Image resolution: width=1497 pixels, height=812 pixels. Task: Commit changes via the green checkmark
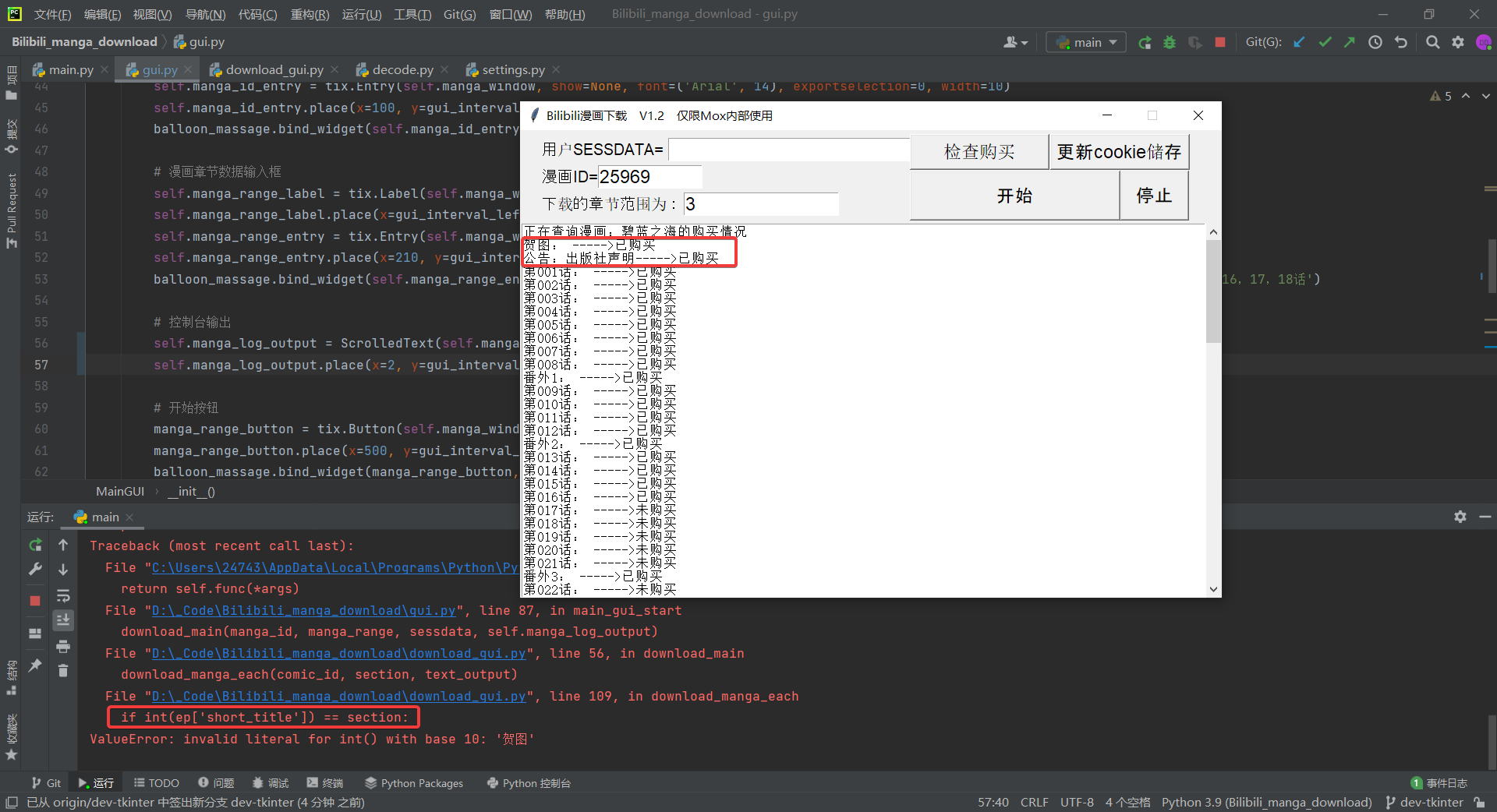(x=1325, y=42)
